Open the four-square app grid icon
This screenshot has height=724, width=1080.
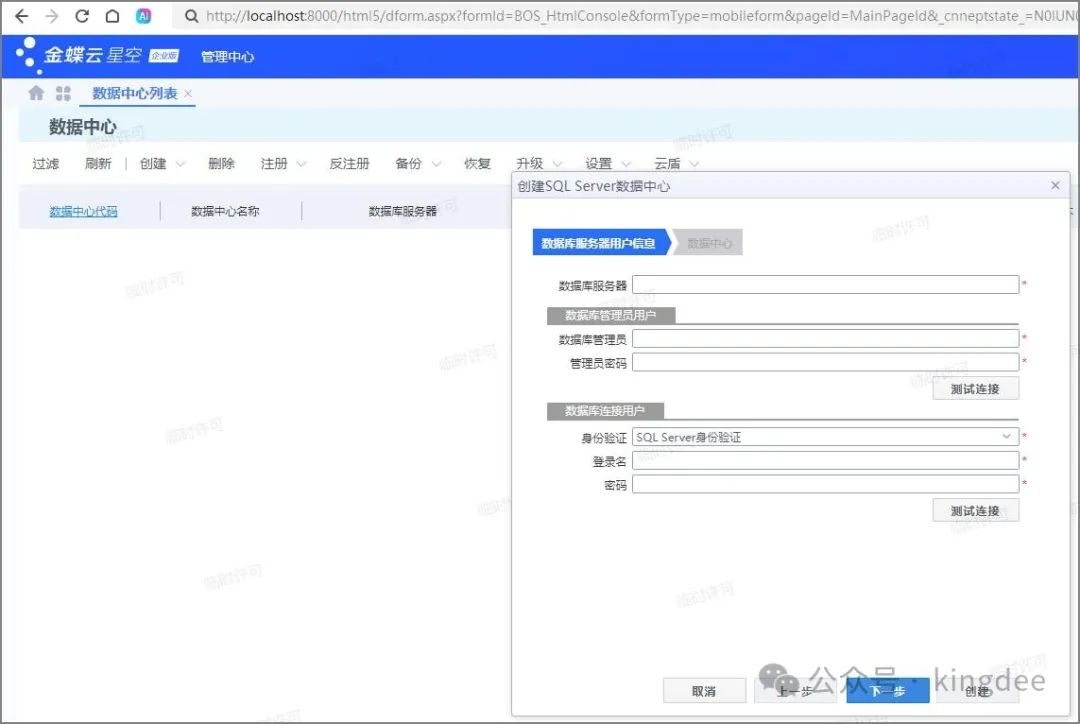click(63, 93)
